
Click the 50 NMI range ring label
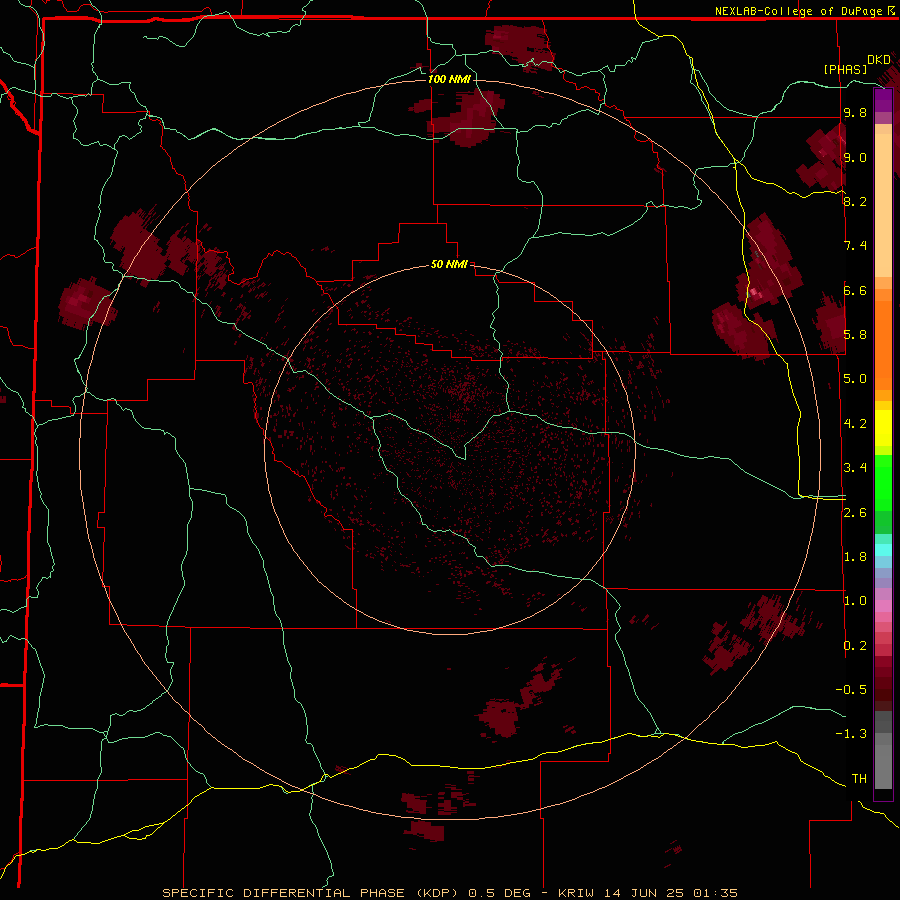(449, 264)
